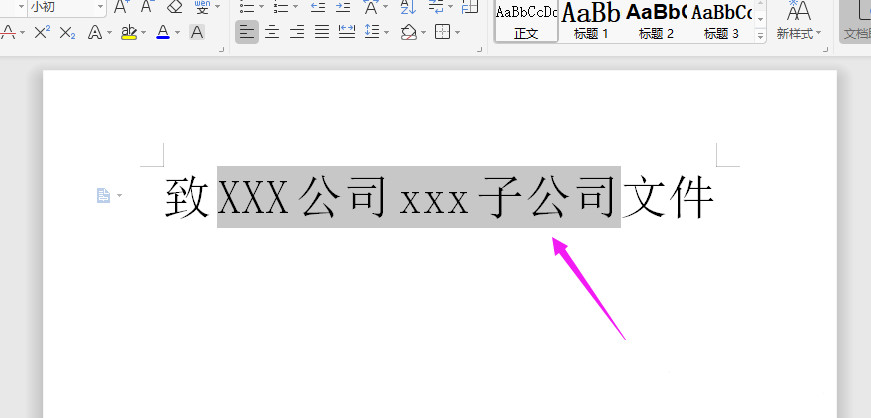The height and width of the screenshot is (418, 871).
Task: Toggle align right
Action: click(297, 32)
